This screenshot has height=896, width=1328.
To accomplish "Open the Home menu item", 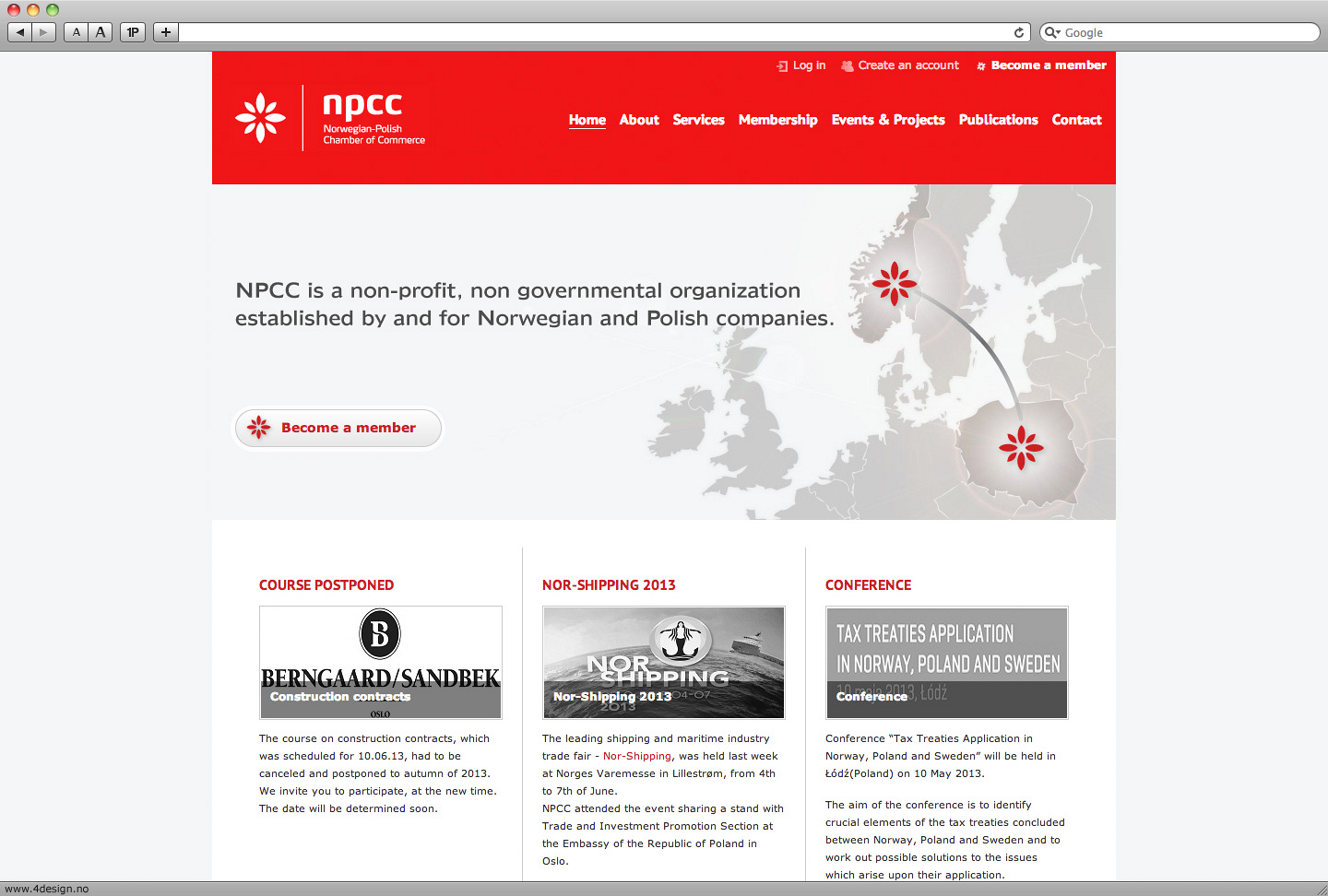I will (x=587, y=120).
